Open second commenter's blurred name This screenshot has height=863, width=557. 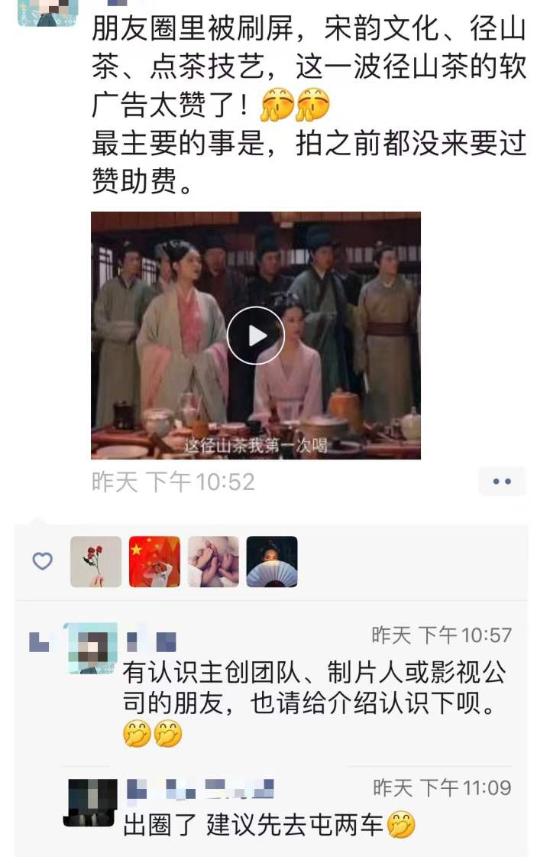click(x=200, y=789)
